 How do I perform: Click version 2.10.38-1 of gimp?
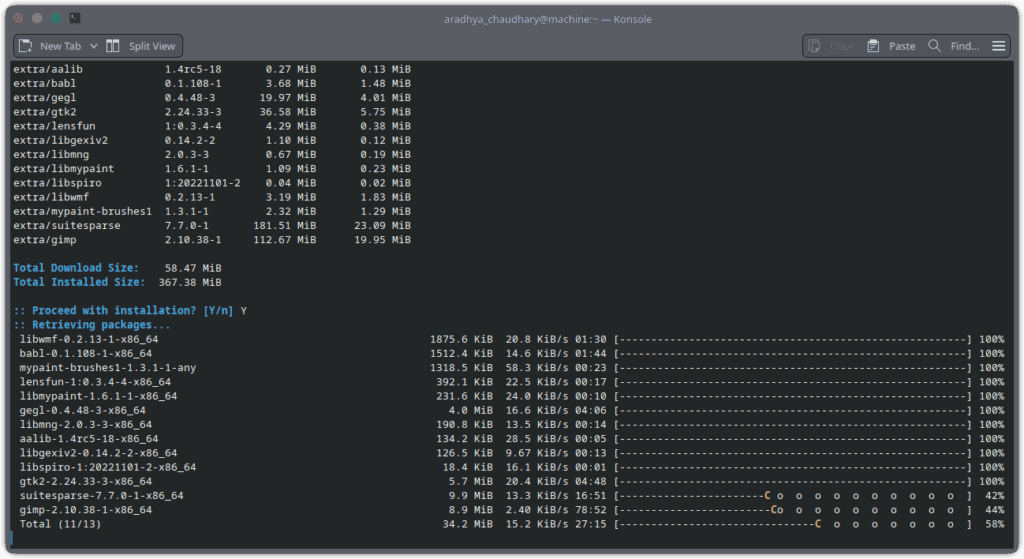coord(193,240)
